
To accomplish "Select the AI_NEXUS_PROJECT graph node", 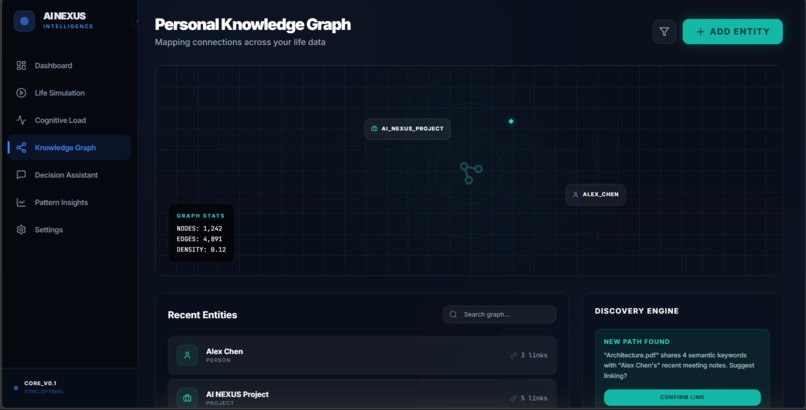I will click(408, 128).
